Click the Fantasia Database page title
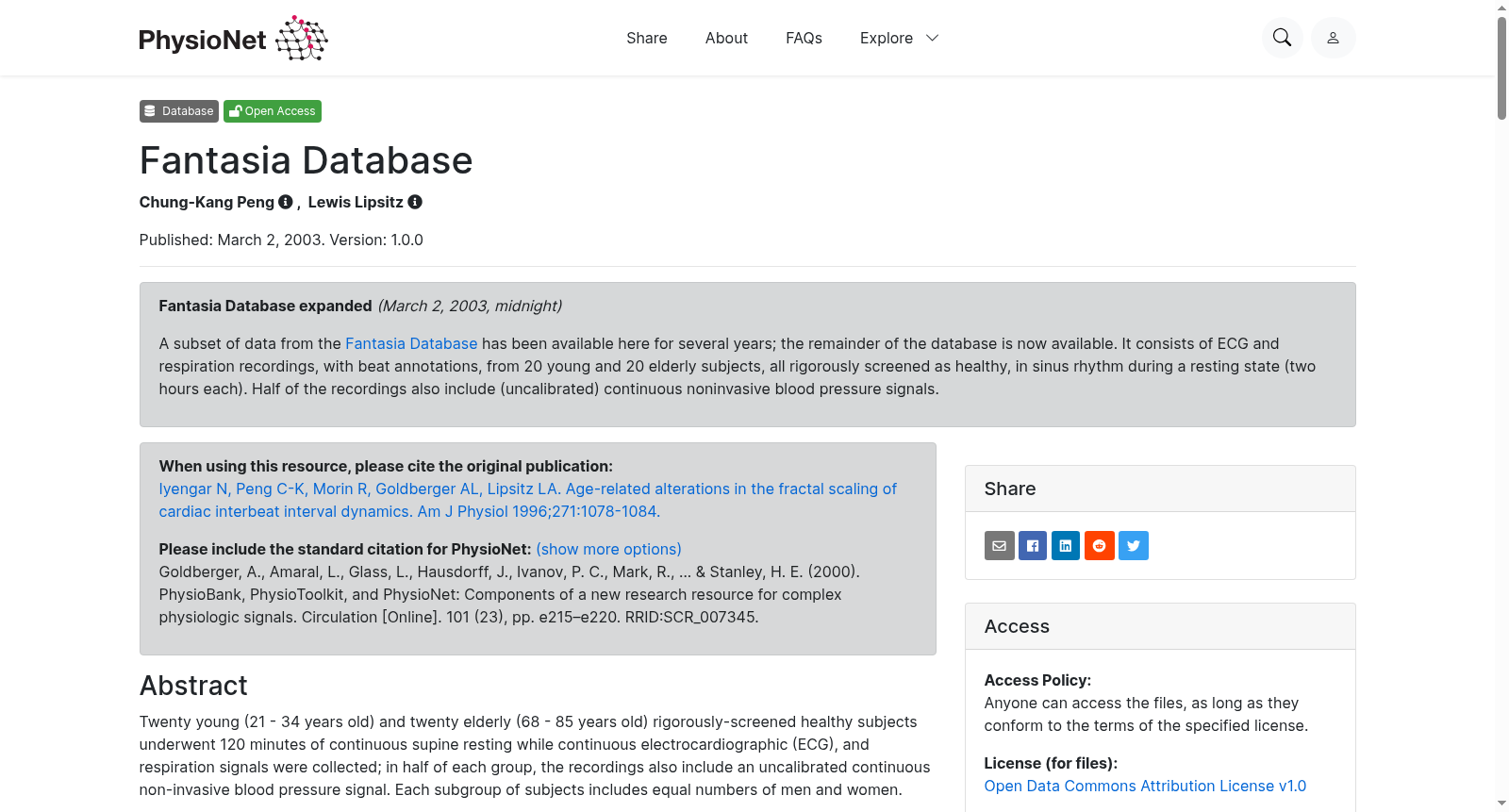This screenshot has height=812, width=1509. point(306,160)
